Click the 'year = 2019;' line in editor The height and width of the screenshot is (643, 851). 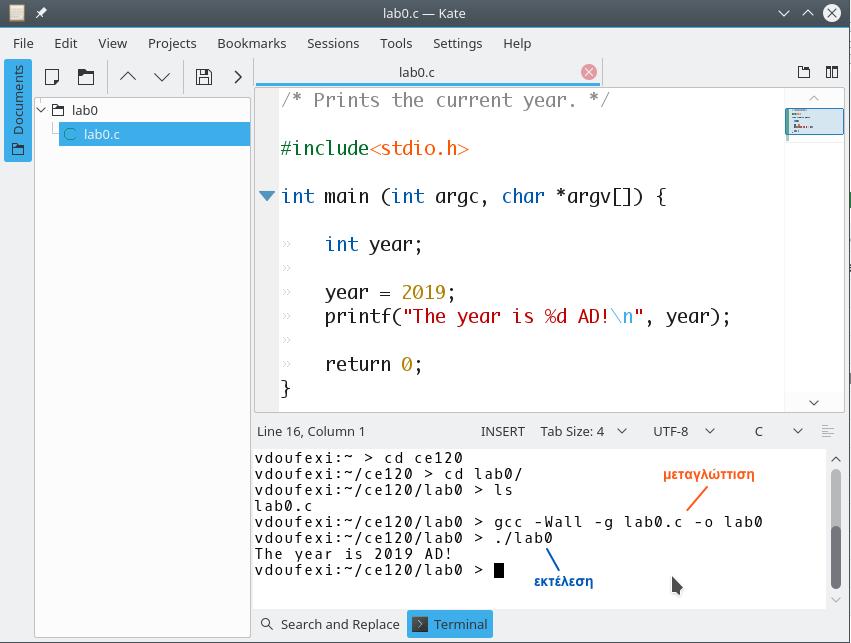point(390,292)
